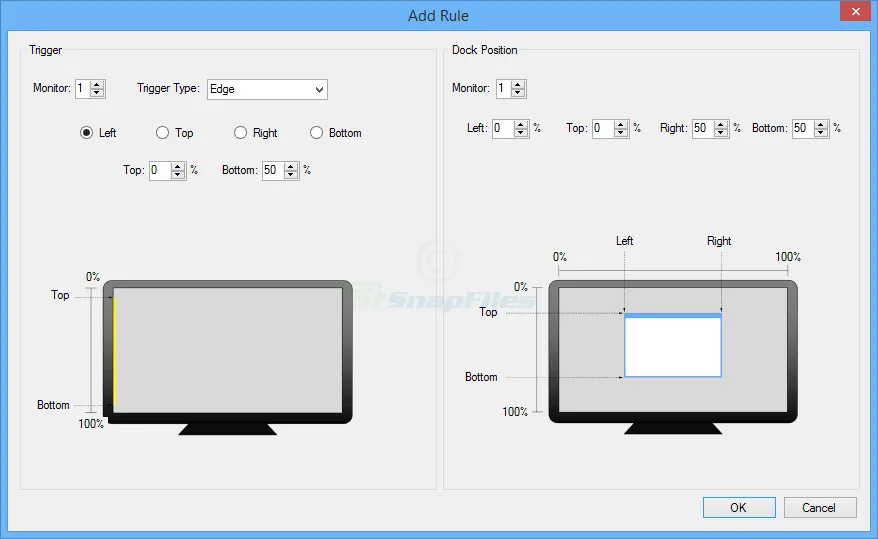The image size is (878, 539).
Task: Select the Right edge radio button
Action: pyautogui.click(x=240, y=133)
